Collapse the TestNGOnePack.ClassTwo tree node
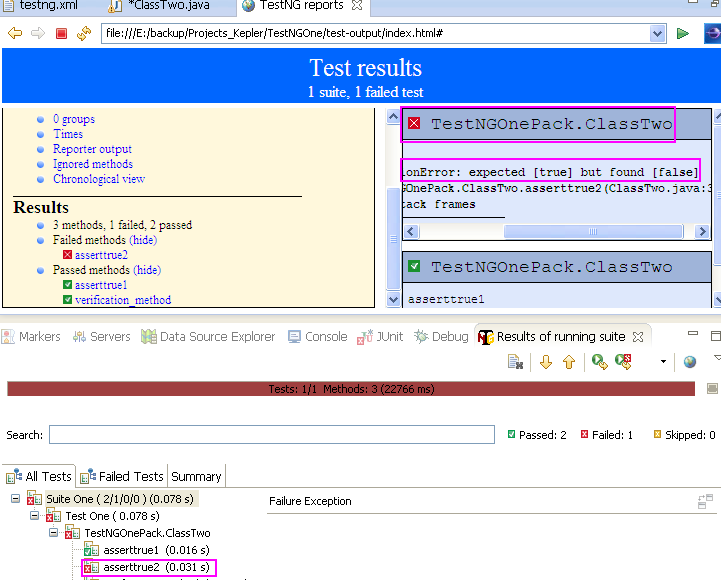Image resolution: width=721 pixels, height=580 pixels. [x=54, y=533]
